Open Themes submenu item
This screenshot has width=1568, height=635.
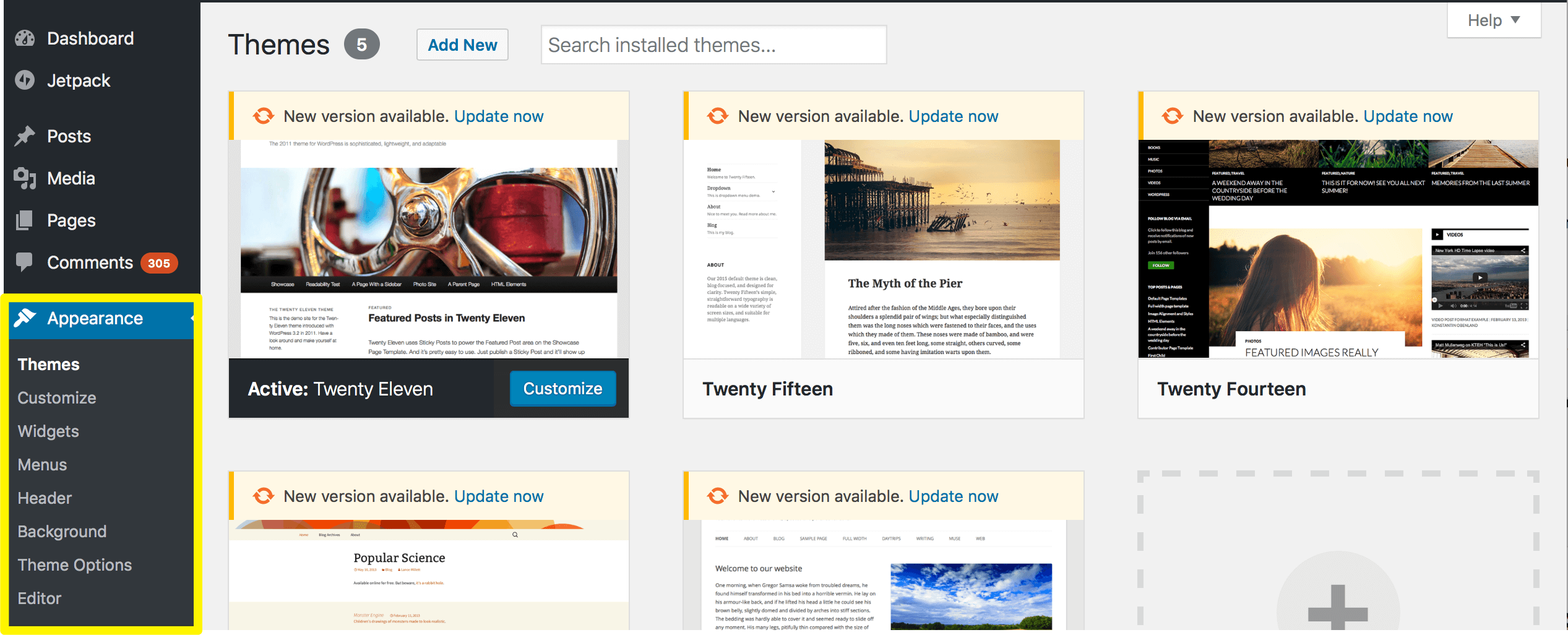48,365
